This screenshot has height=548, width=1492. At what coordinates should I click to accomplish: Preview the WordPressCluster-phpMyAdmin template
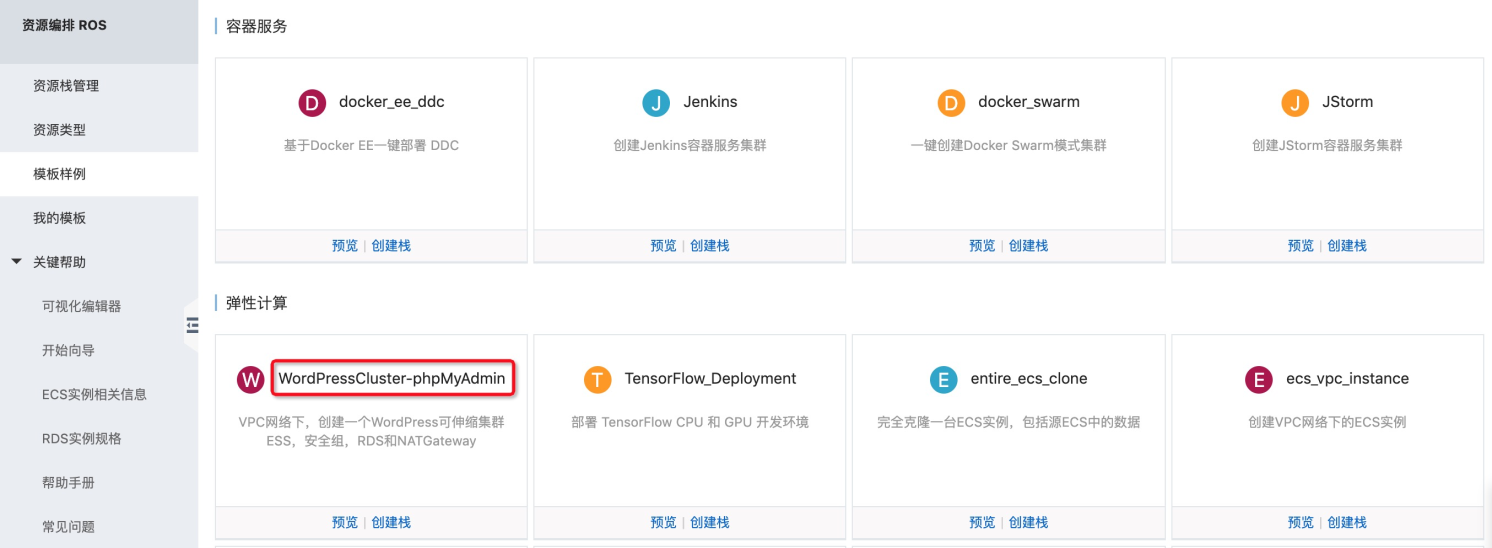(x=345, y=522)
